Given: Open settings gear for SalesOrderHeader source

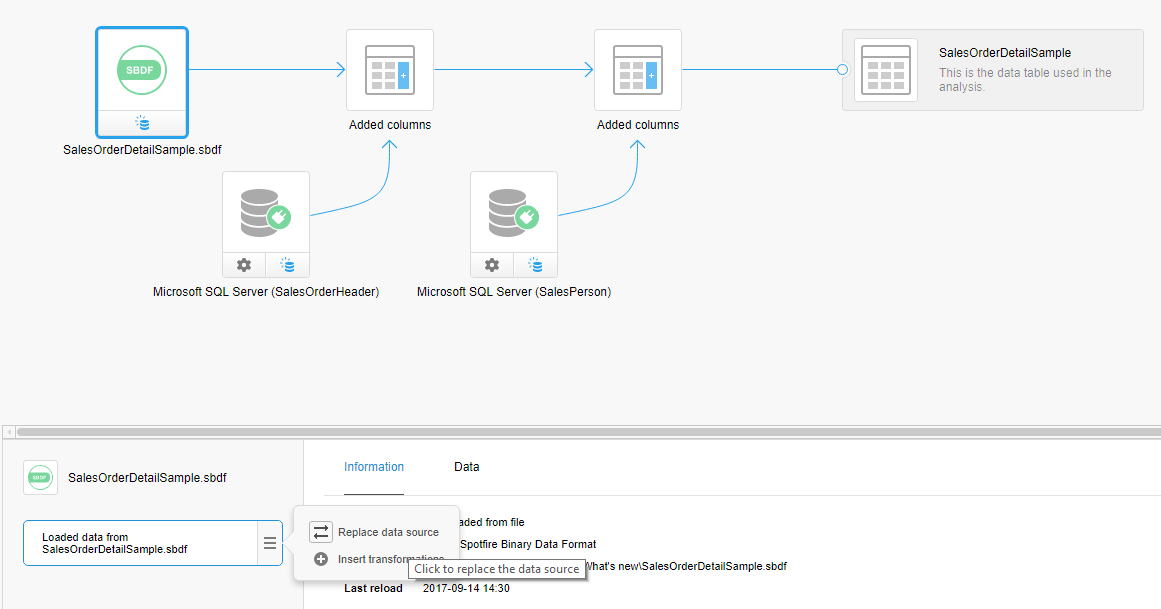Looking at the screenshot, I should 244,265.
